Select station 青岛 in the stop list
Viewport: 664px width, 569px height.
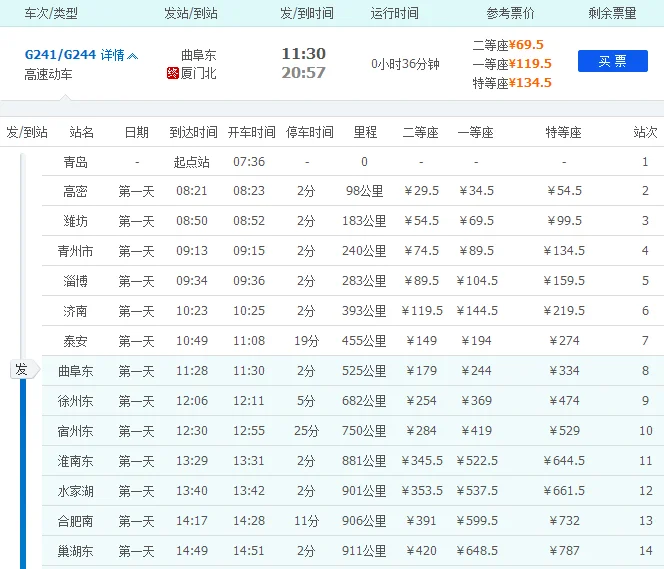[x=75, y=162]
